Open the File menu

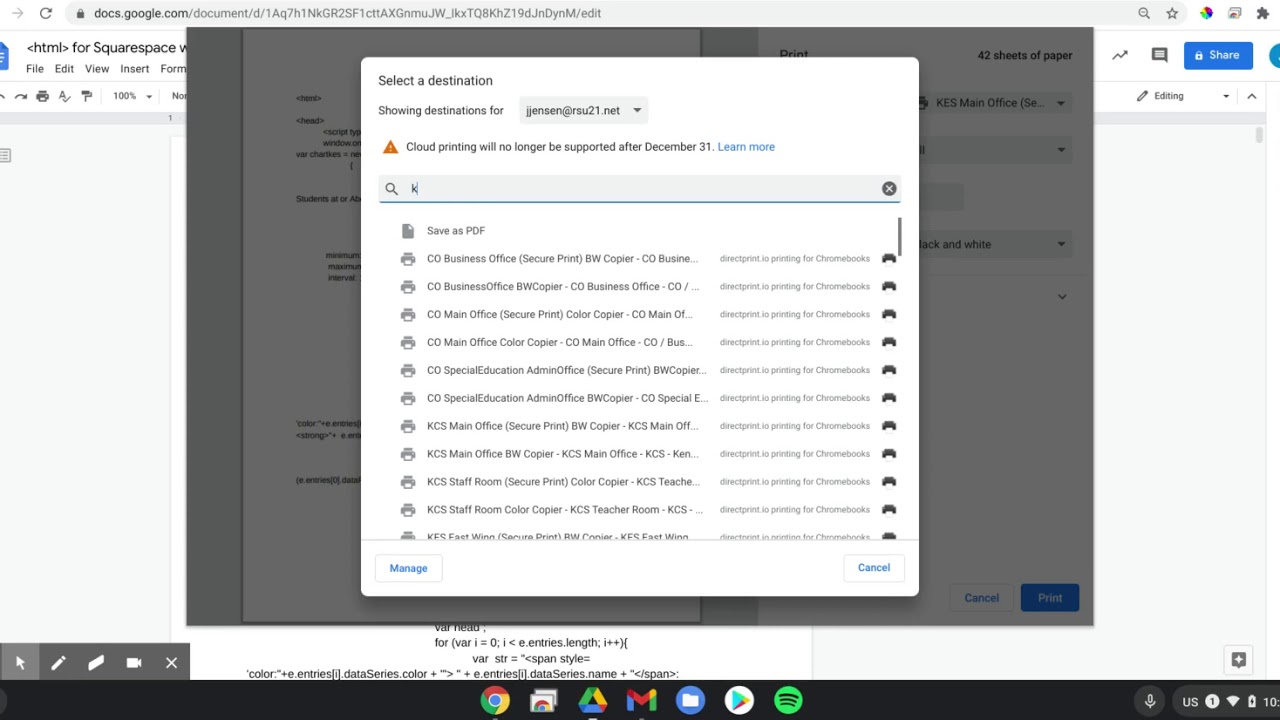pos(35,69)
